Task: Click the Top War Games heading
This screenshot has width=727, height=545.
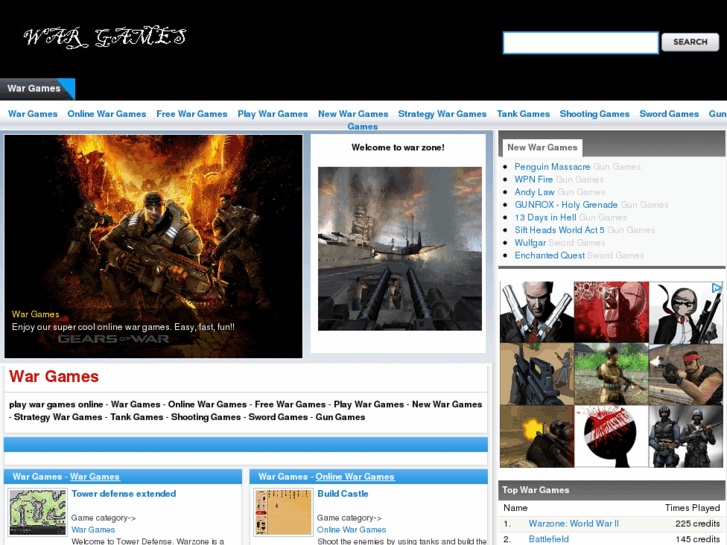Action: [536, 490]
